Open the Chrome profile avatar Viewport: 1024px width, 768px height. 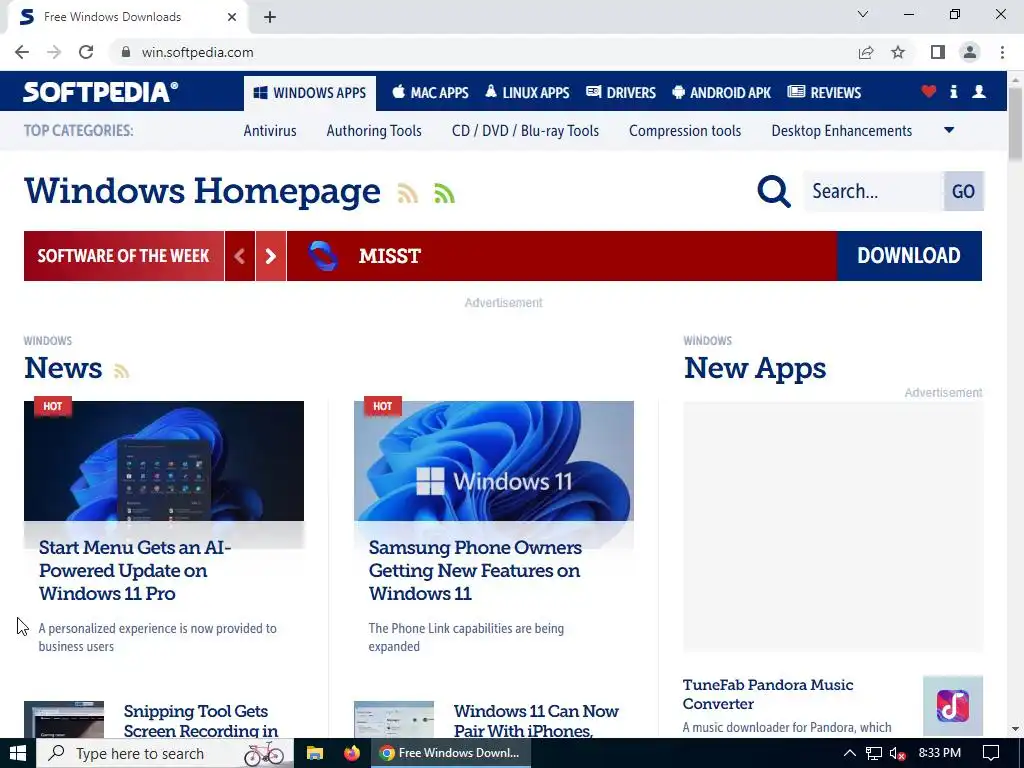click(970, 52)
